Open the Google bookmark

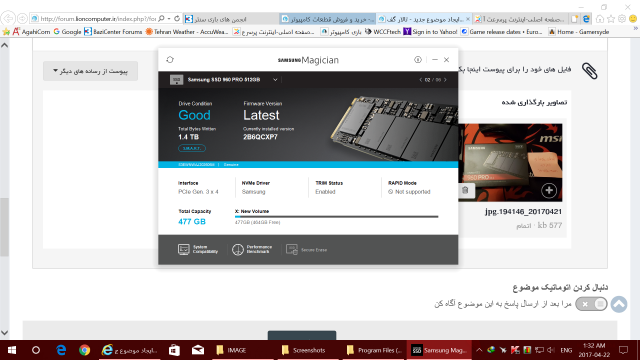67,32
